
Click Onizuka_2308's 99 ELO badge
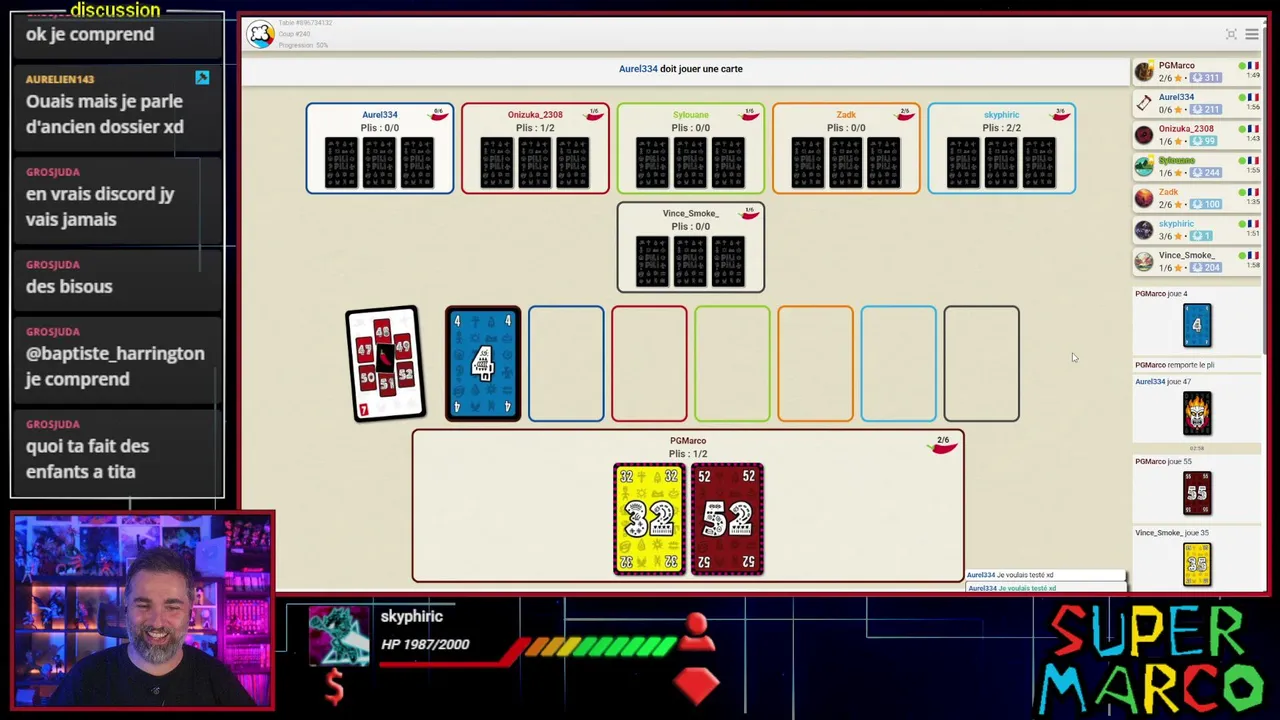(1204, 141)
